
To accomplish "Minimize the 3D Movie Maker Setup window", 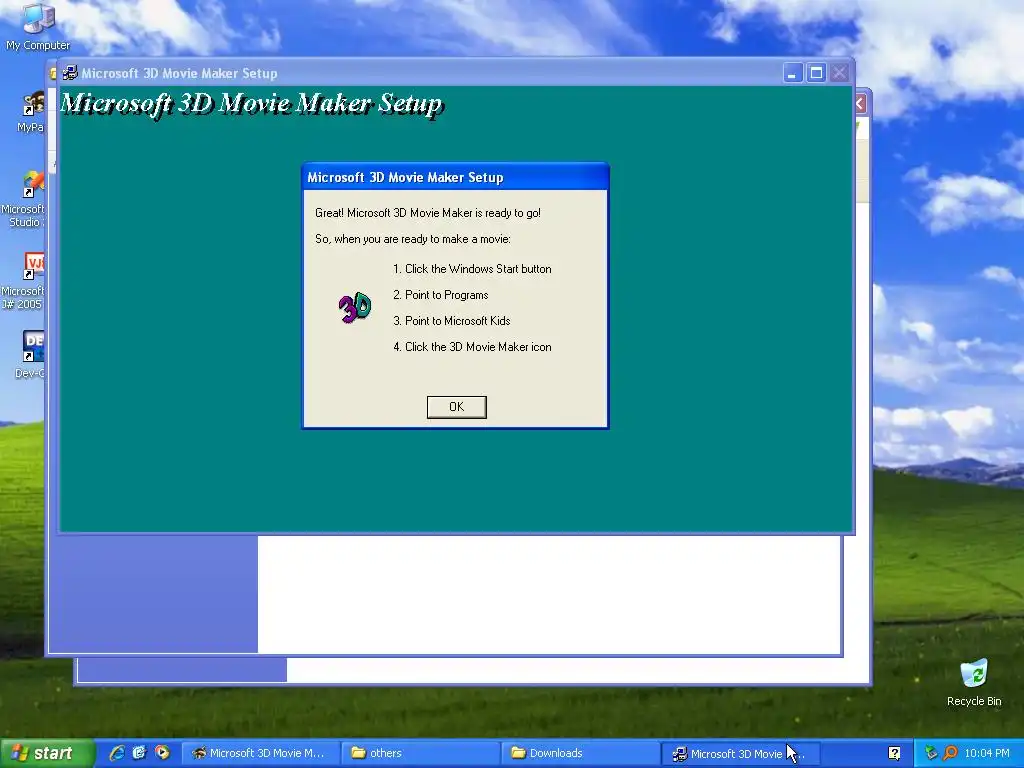I will pos(793,73).
